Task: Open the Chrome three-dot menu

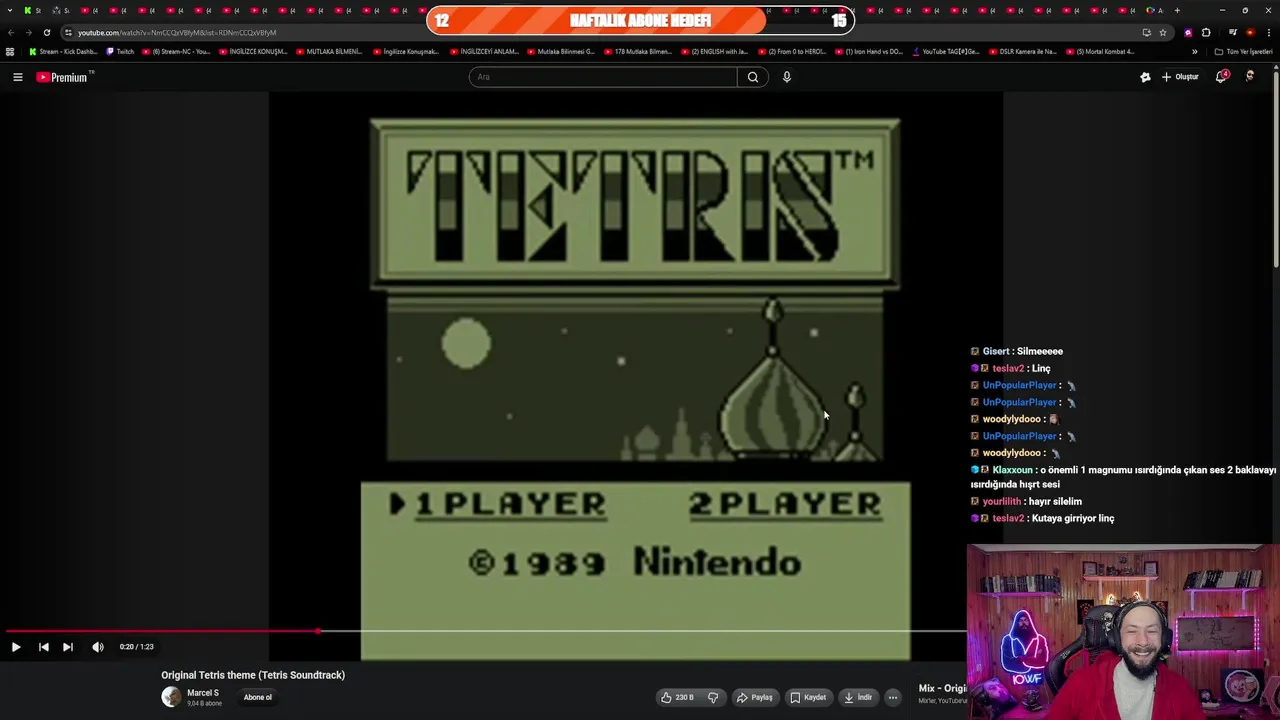Action: 1268,32
